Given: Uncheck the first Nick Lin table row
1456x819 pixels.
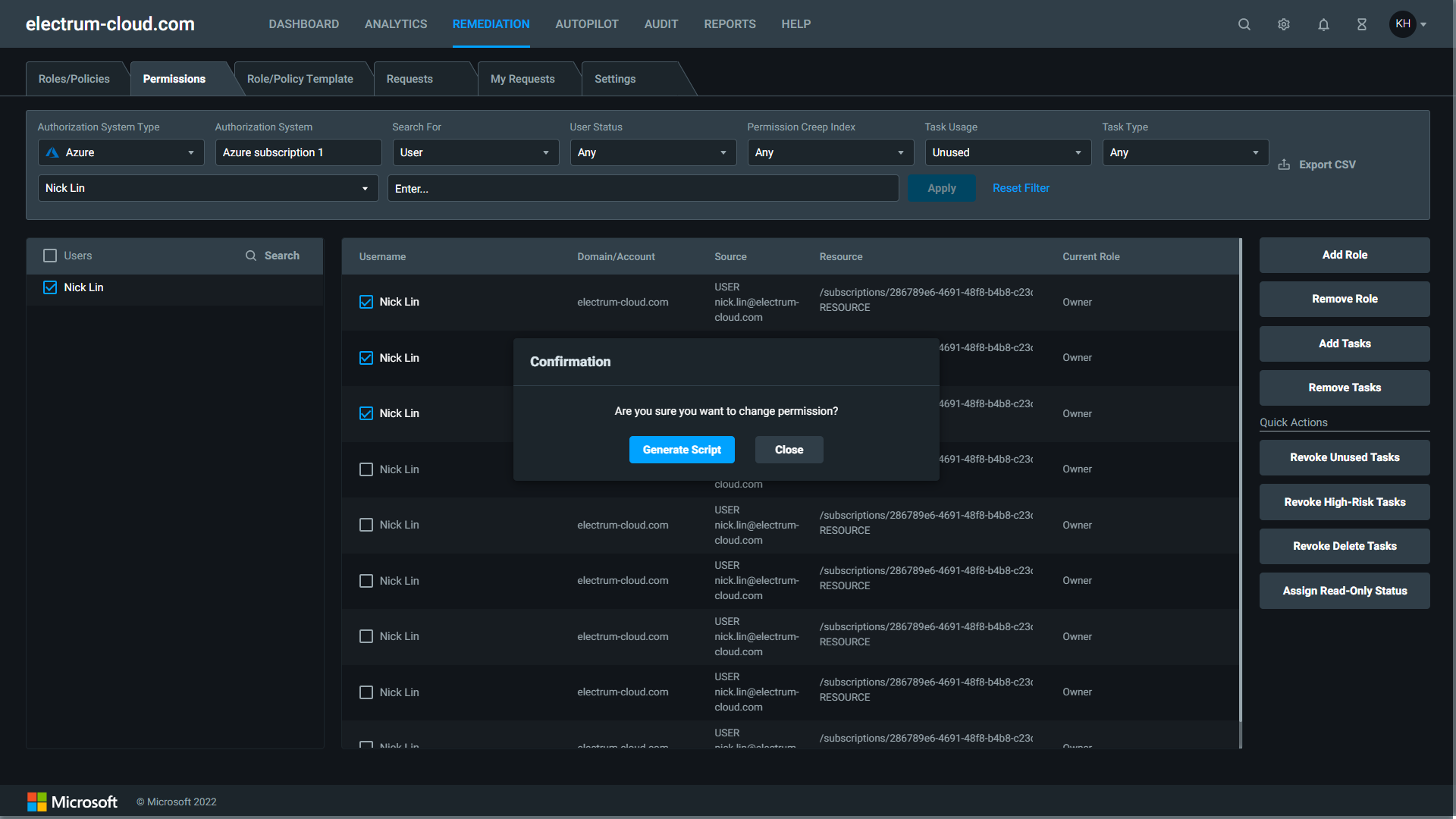Looking at the screenshot, I should coord(366,302).
